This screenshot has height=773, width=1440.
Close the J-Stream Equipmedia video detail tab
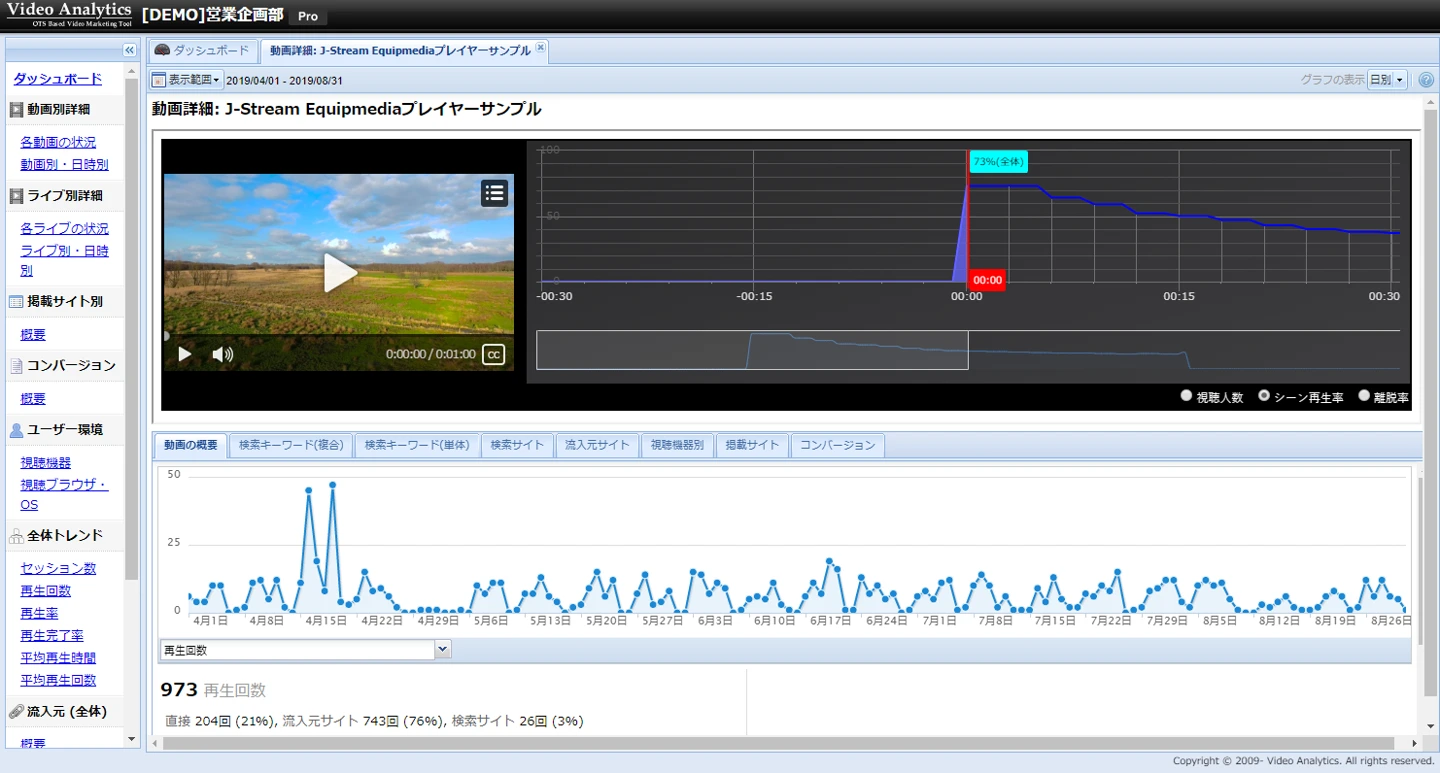541,47
